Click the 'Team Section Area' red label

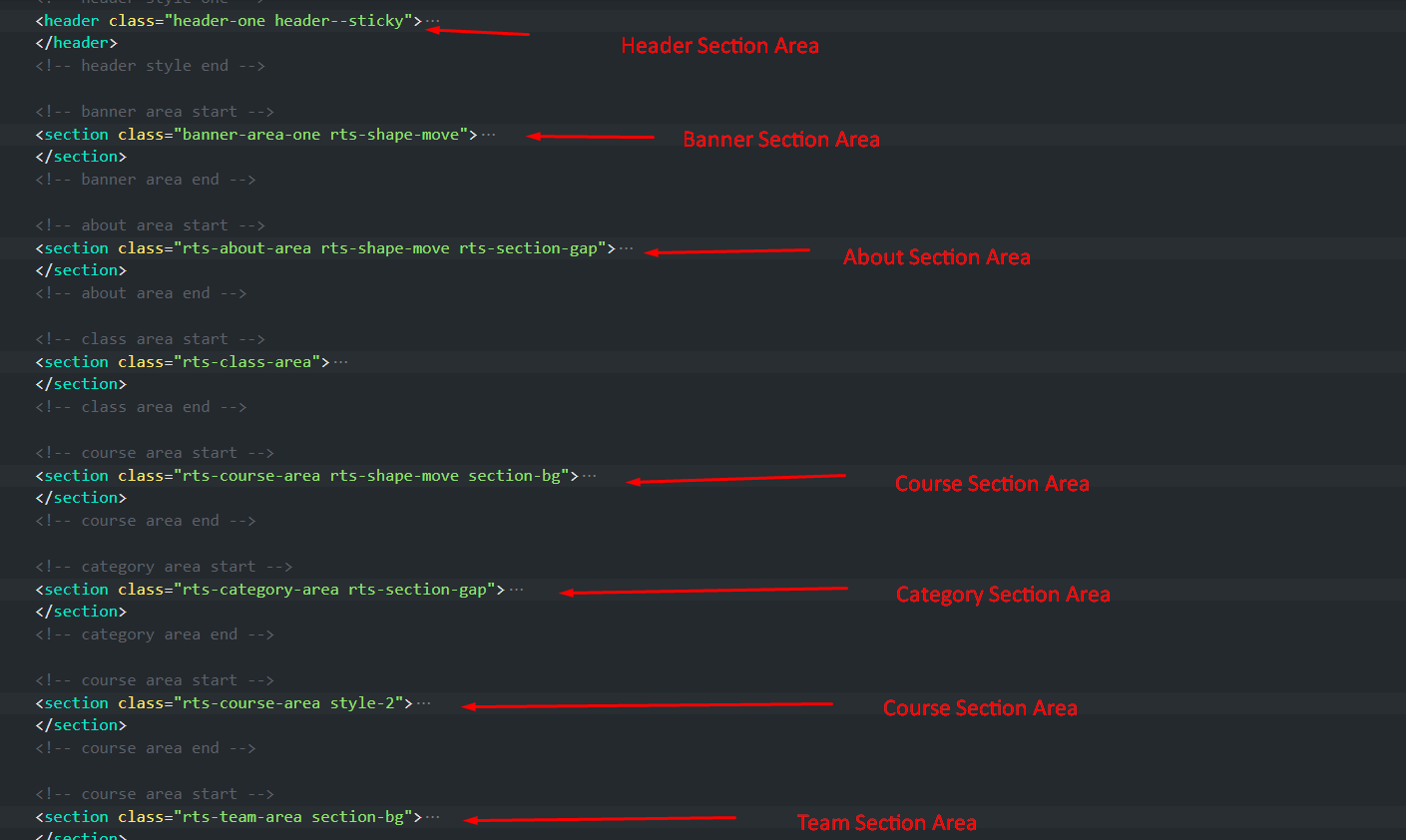[x=886, y=823]
